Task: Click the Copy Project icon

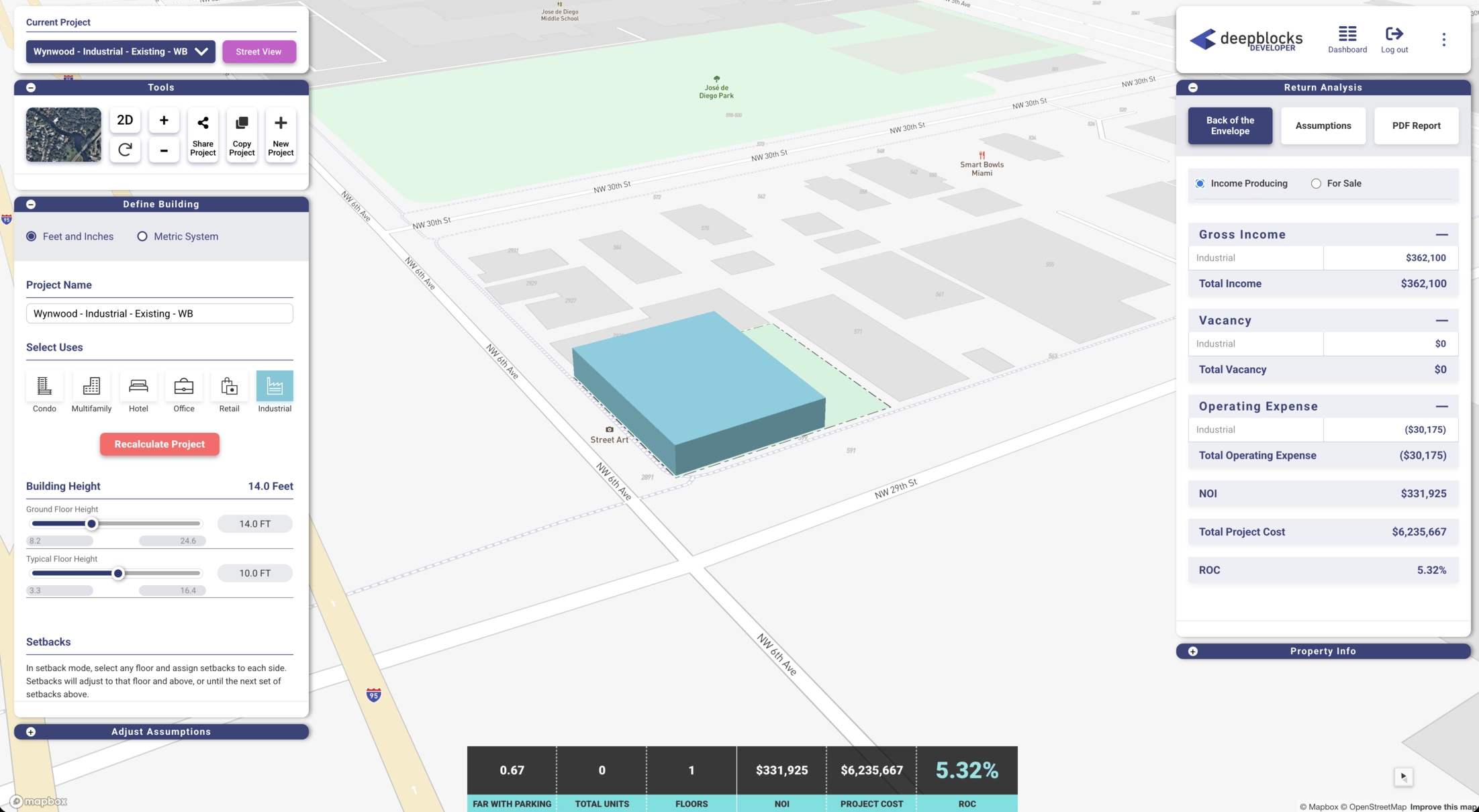Action: pyautogui.click(x=242, y=135)
